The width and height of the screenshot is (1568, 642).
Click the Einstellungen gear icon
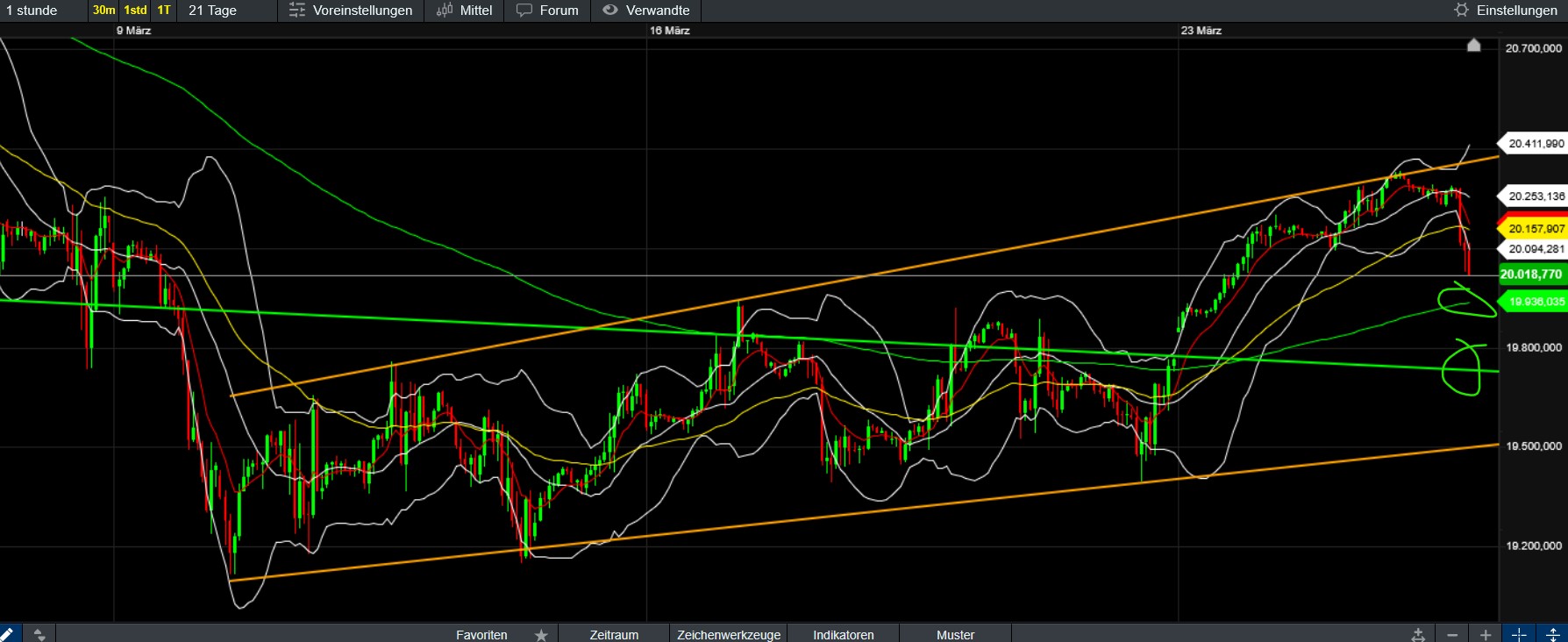coord(1461,11)
